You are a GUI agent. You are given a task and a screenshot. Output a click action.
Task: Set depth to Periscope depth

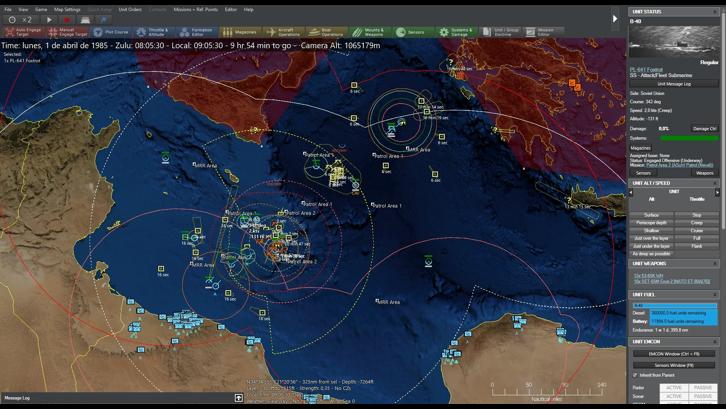click(x=651, y=223)
